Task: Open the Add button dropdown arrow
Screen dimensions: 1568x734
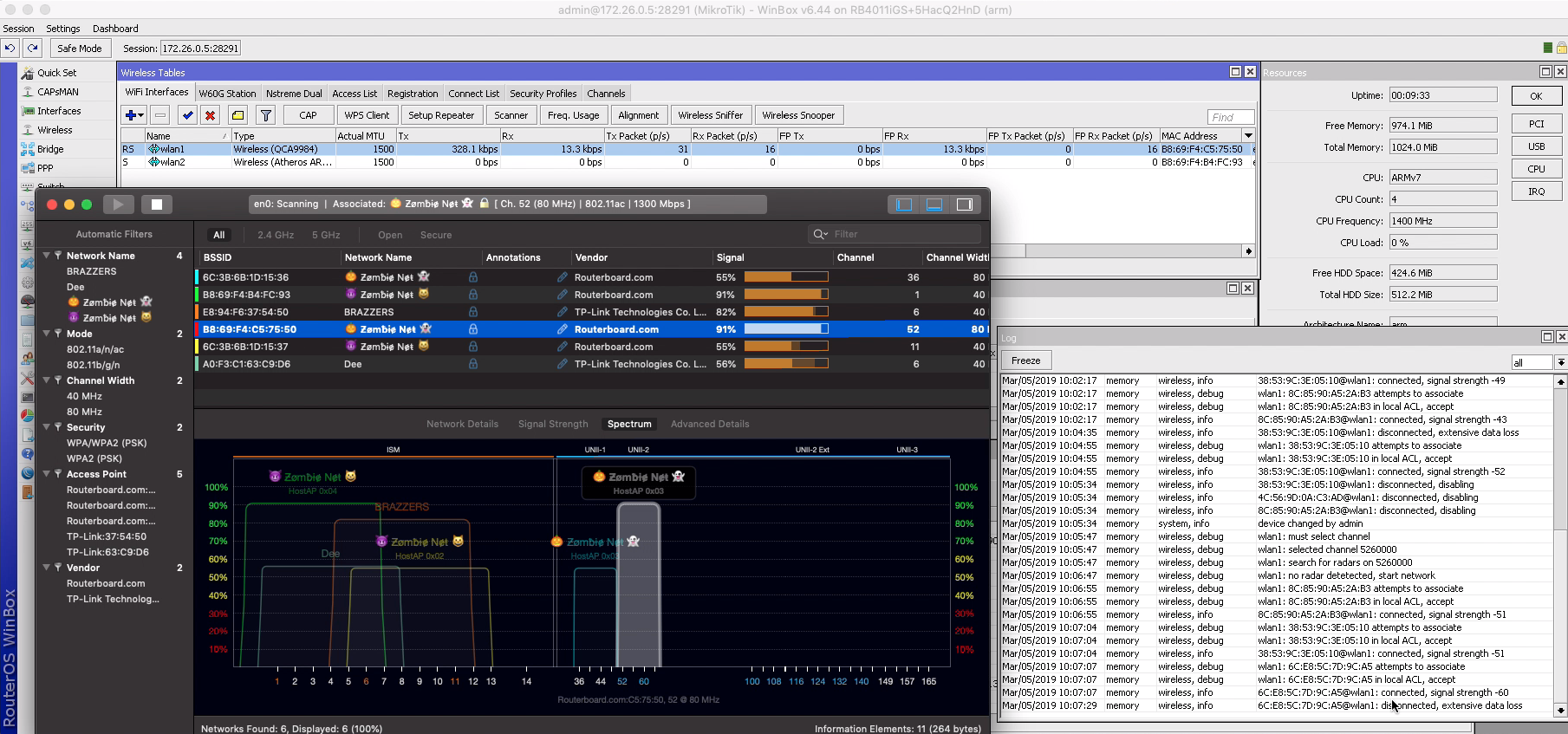Action: coord(140,115)
